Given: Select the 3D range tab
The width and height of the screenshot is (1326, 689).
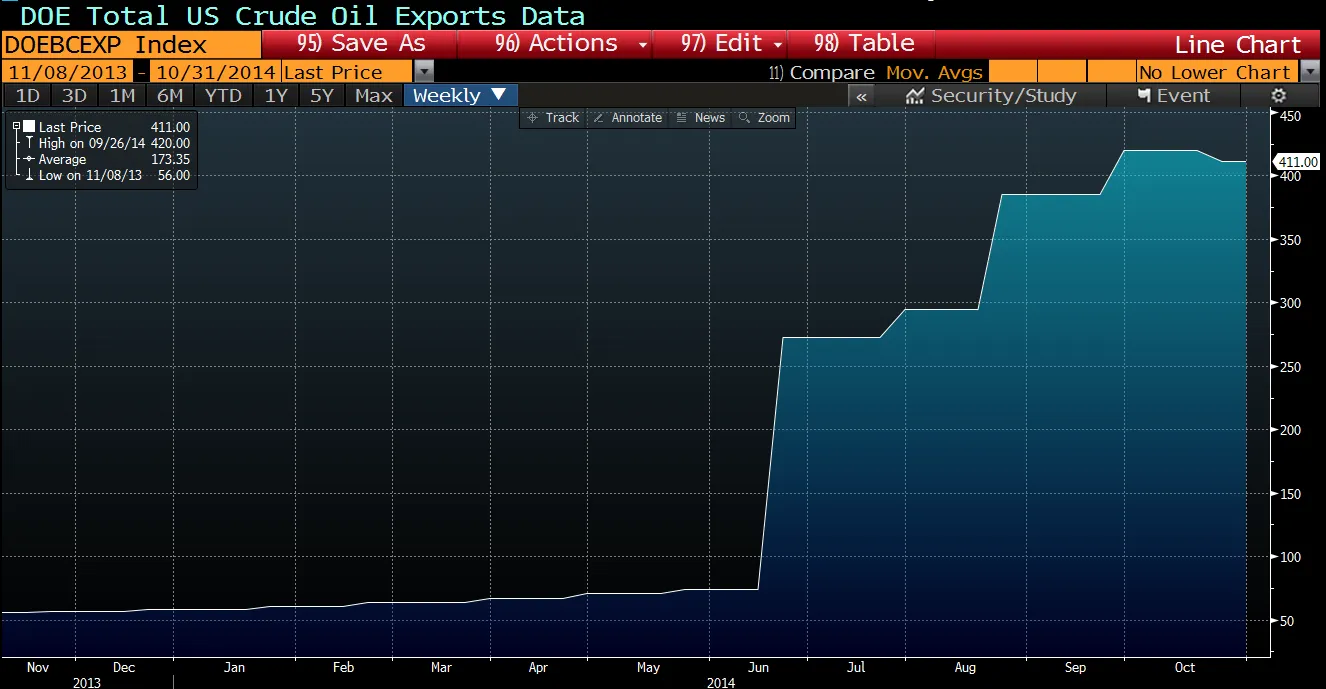Looking at the screenshot, I should pyautogui.click(x=74, y=96).
